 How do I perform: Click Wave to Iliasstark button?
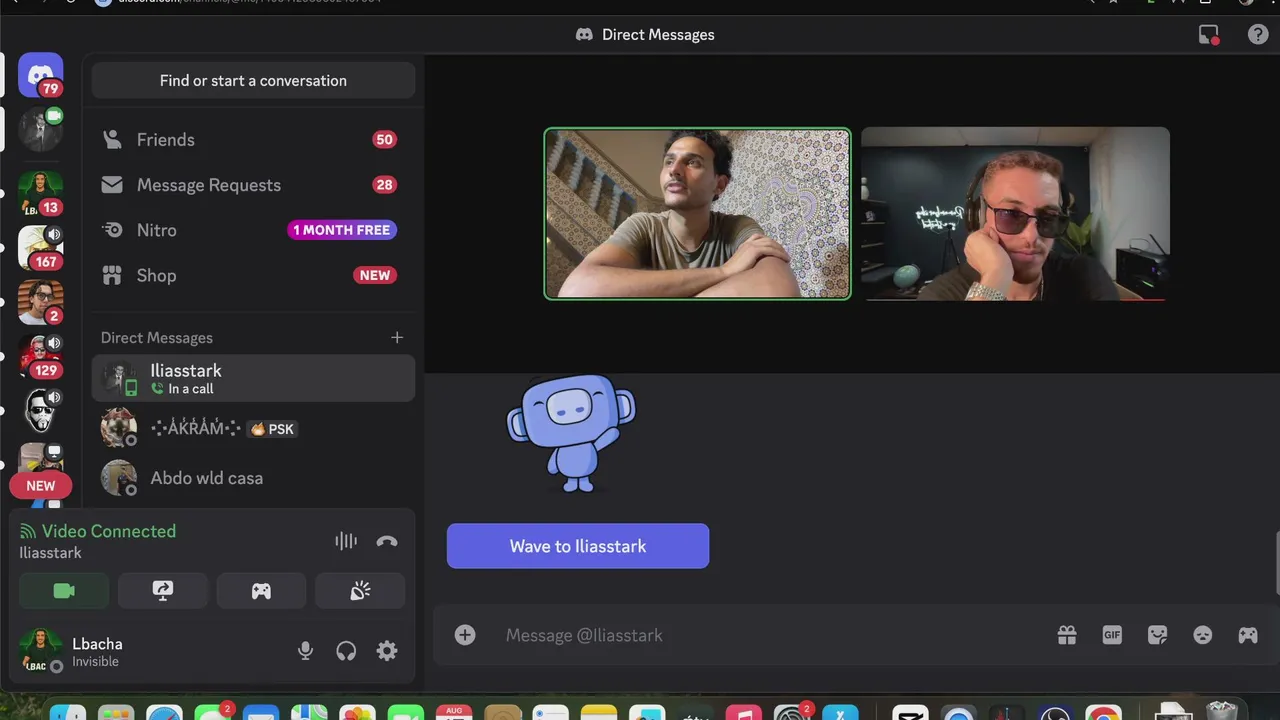pyautogui.click(x=578, y=546)
